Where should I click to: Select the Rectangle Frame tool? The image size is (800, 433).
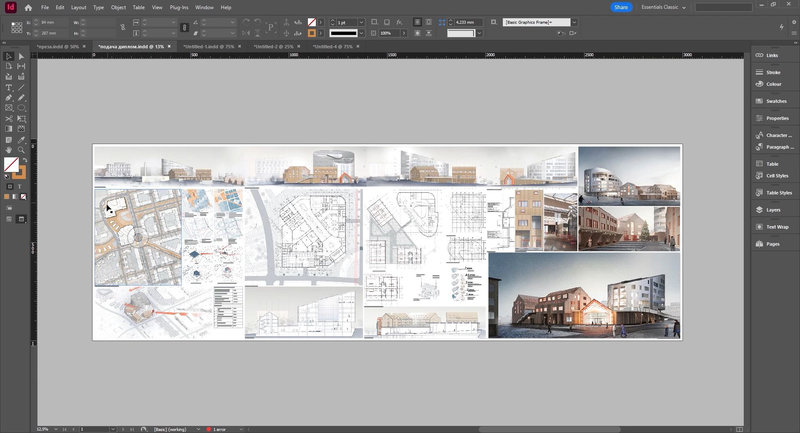tap(9, 108)
